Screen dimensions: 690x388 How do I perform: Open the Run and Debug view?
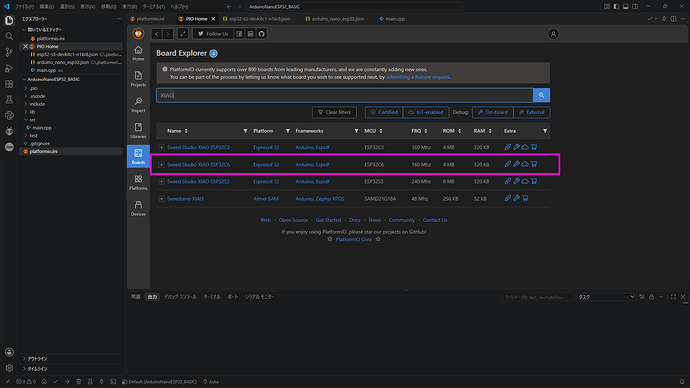tap(9, 68)
